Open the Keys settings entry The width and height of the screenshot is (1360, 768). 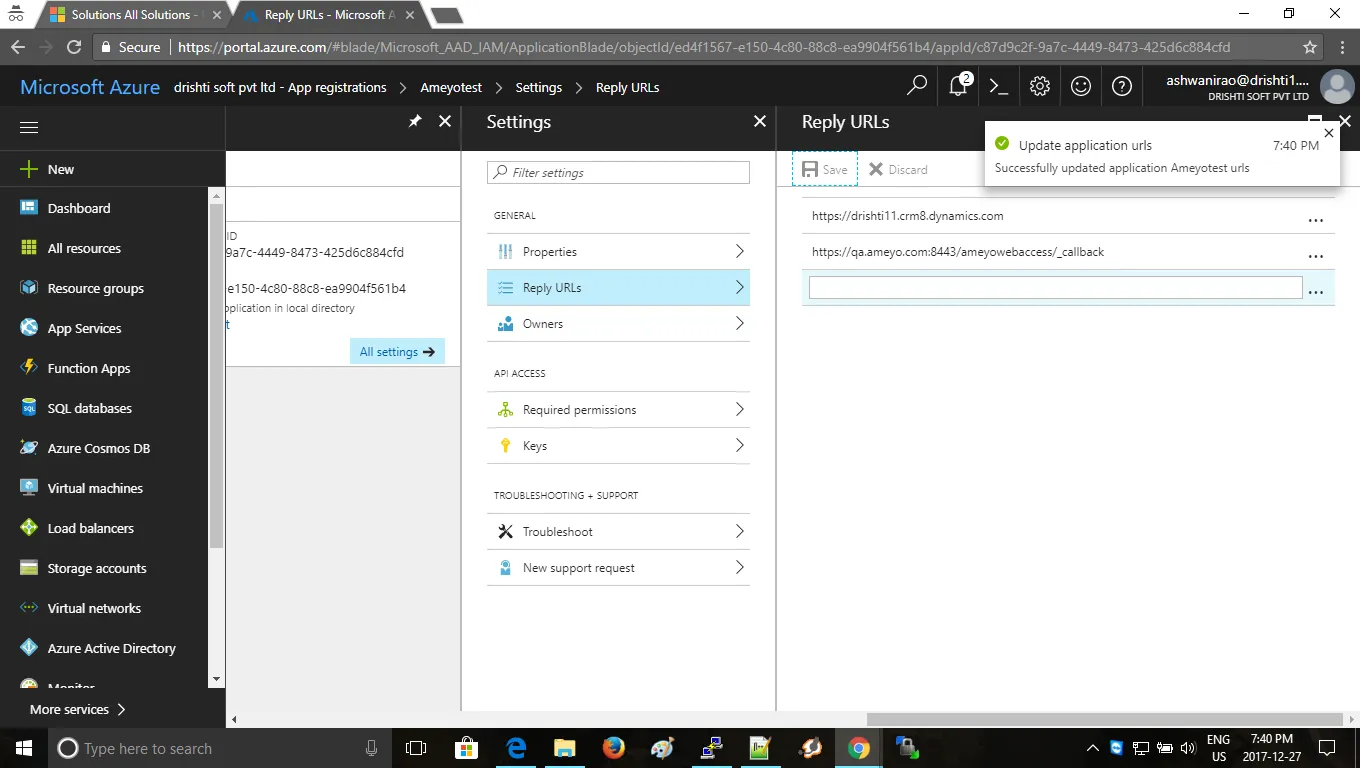(x=618, y=446)
